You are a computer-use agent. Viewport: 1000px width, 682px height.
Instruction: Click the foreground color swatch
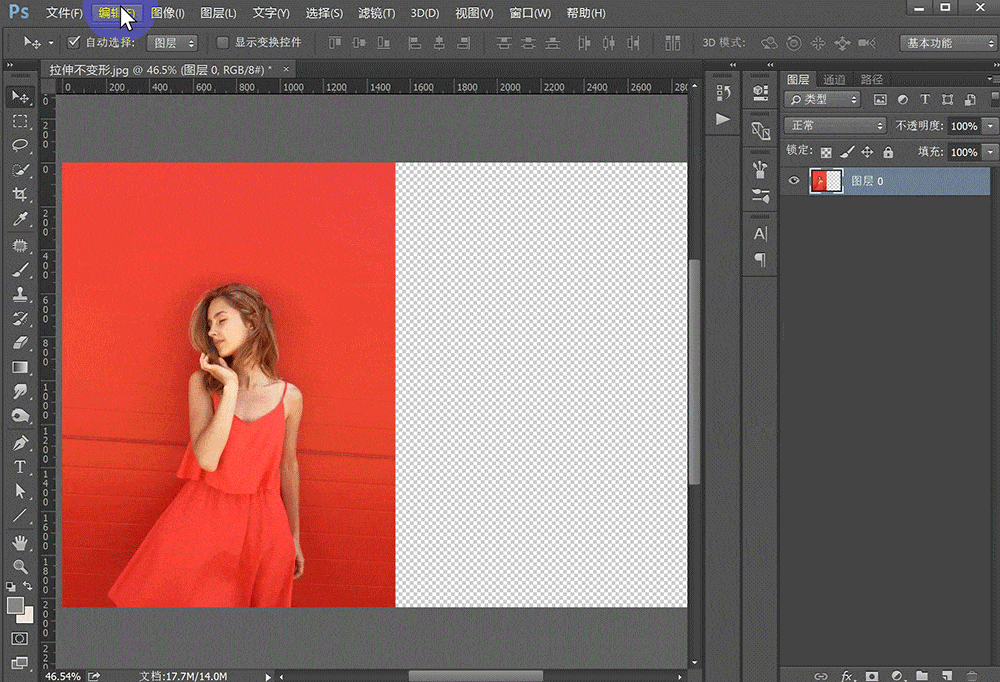[x=15, y=603]
